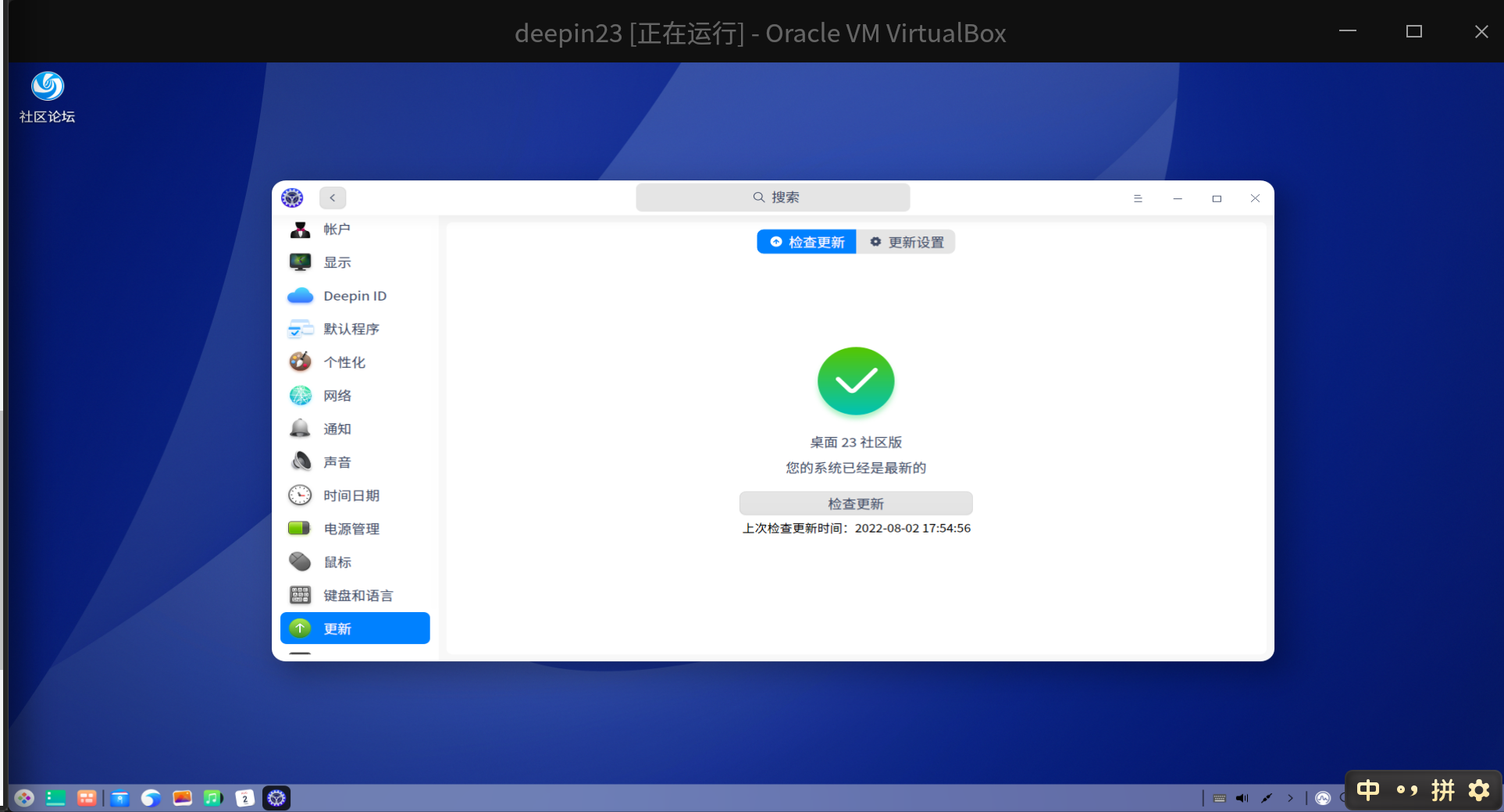The width and height of the screenshot is (1504, 812).
Task: Click the 搜索 search field
Action: click(x=773, y=198)
